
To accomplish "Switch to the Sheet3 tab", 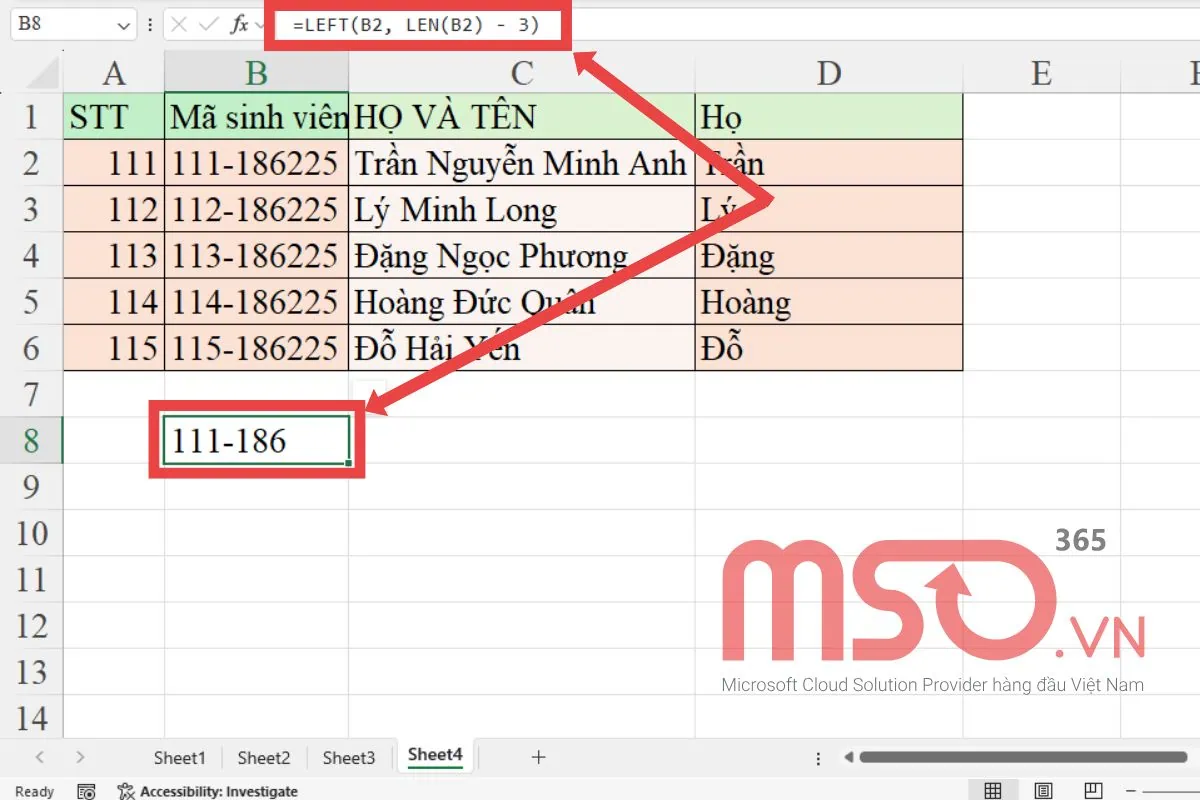I will pos(349,758).
